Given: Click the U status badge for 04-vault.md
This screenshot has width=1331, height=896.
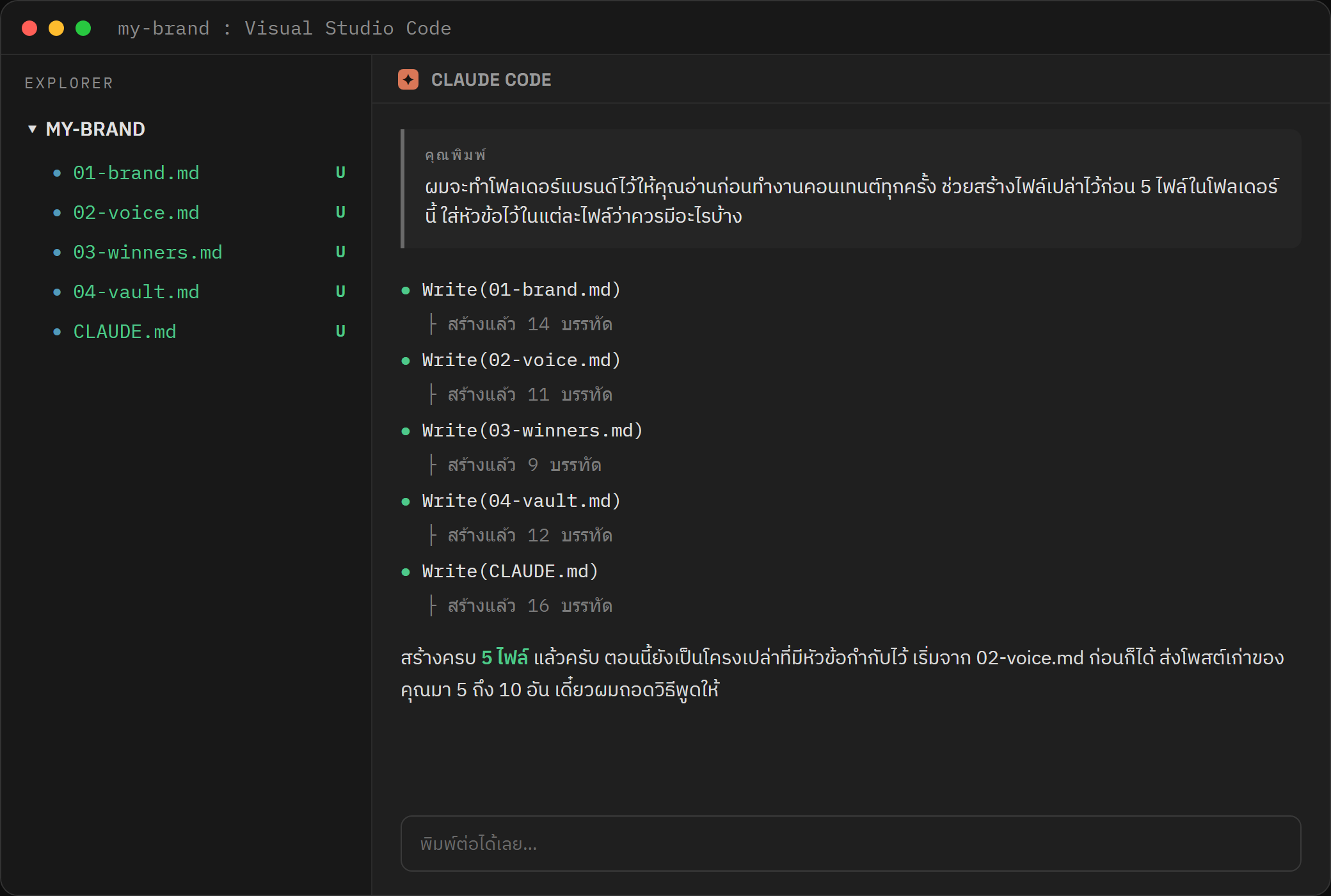Looking at the screenshot, I should (340, 292).
